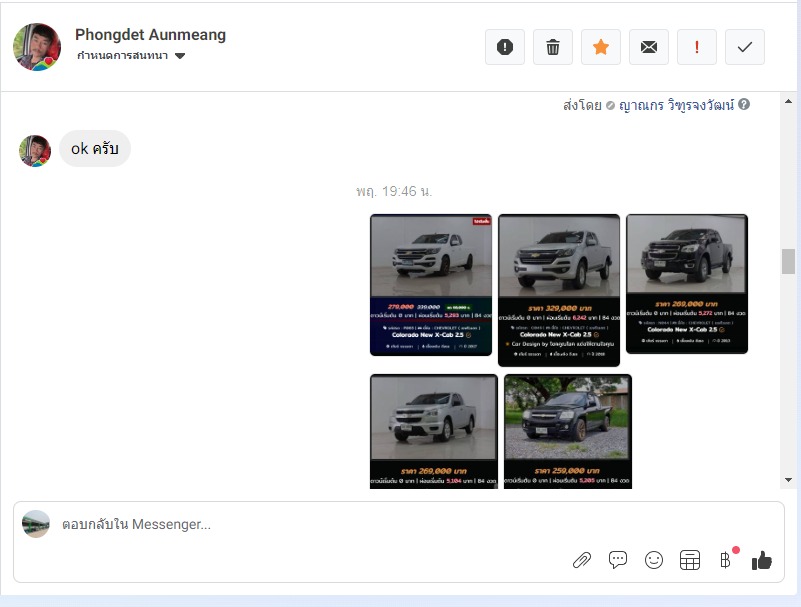Click scrollbar down arrow in chat pane
The width and height of the screenshot is (801, 607).
pyautogui.click(x=788, y=480)
